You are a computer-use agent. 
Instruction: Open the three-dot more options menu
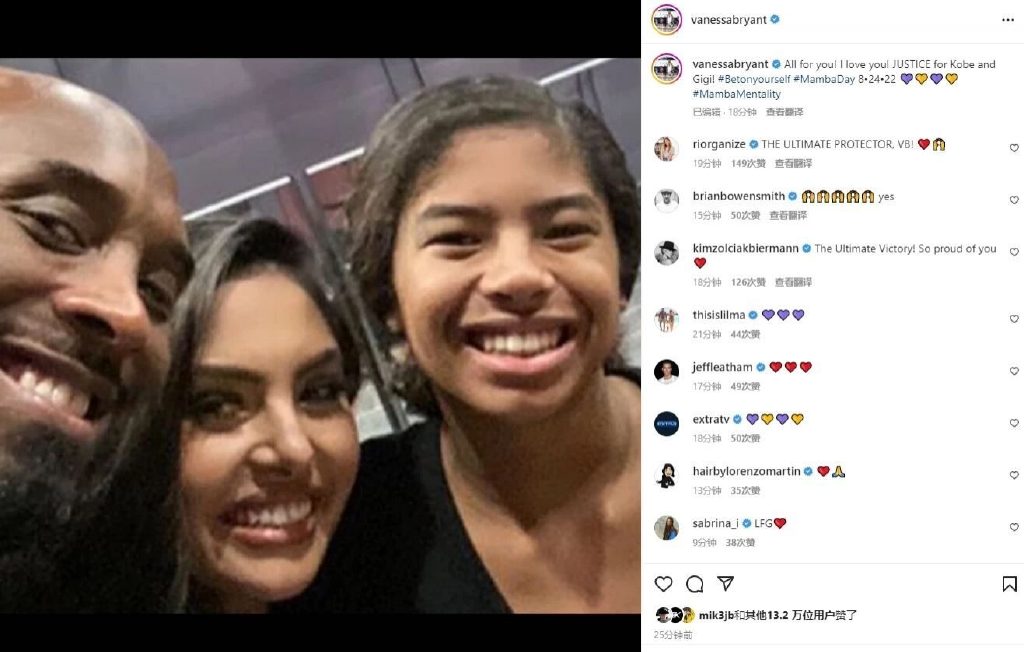click(x=1008, y=20)
